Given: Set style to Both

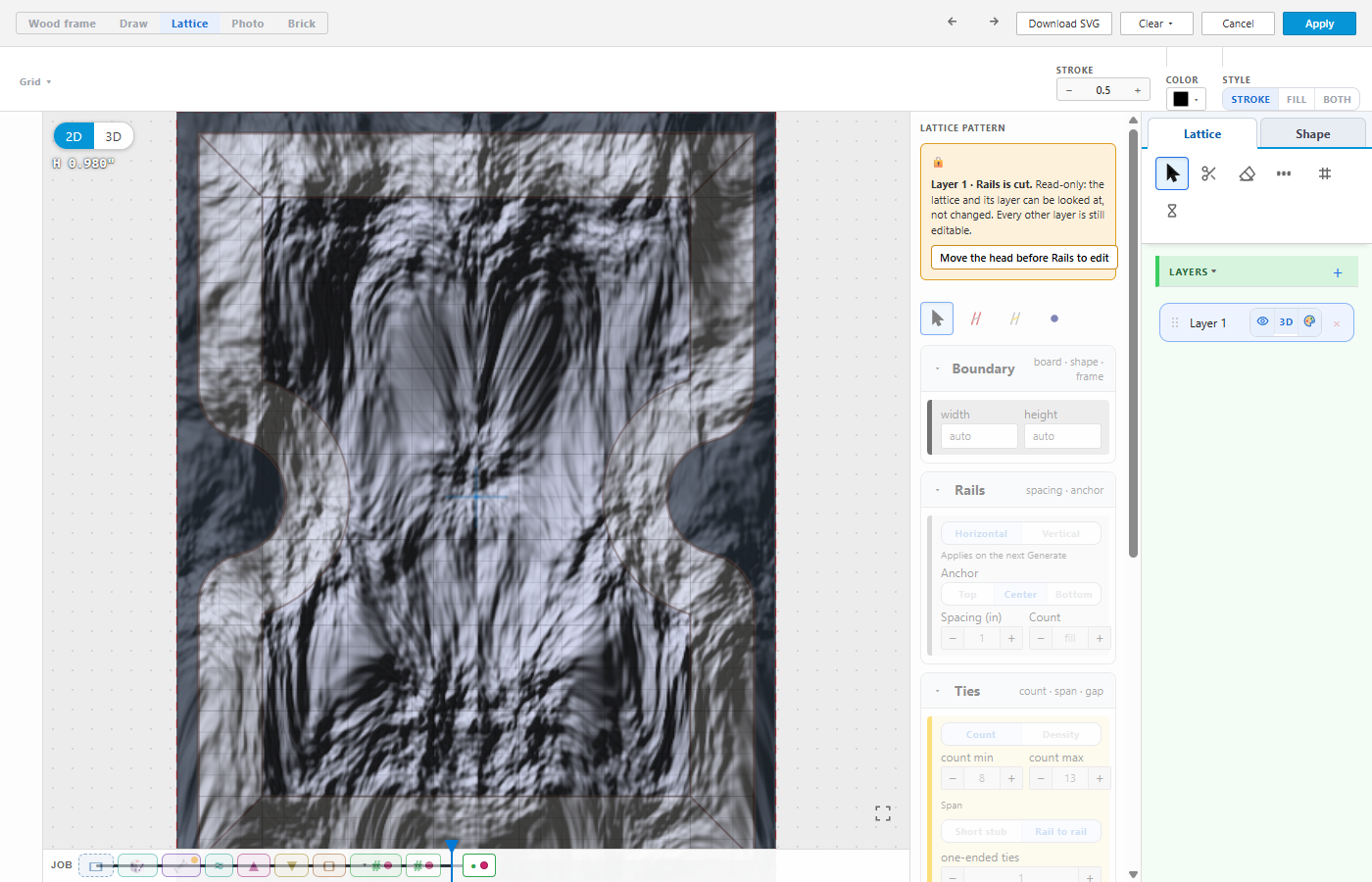Looking at the screenshot, I should click(1337, 99).
